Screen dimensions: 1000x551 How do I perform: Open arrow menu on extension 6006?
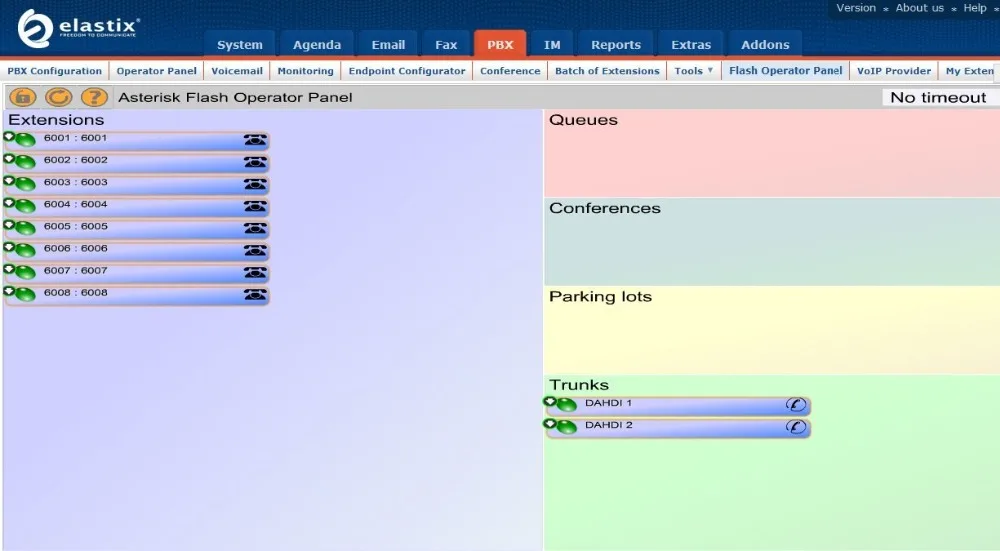point(9,247)
